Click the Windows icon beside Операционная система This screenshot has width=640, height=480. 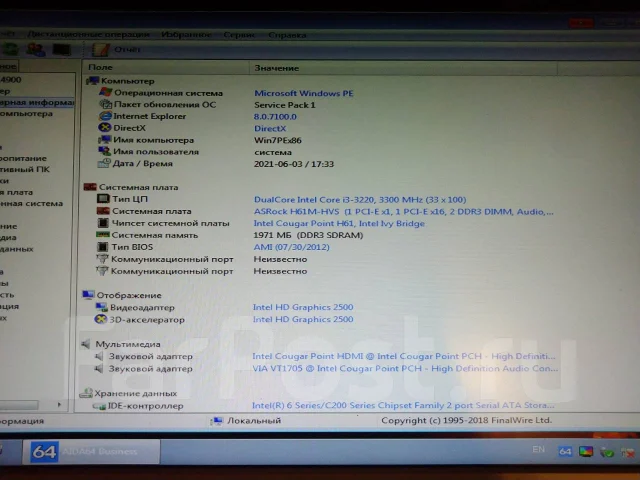click(x=105, y=93)
